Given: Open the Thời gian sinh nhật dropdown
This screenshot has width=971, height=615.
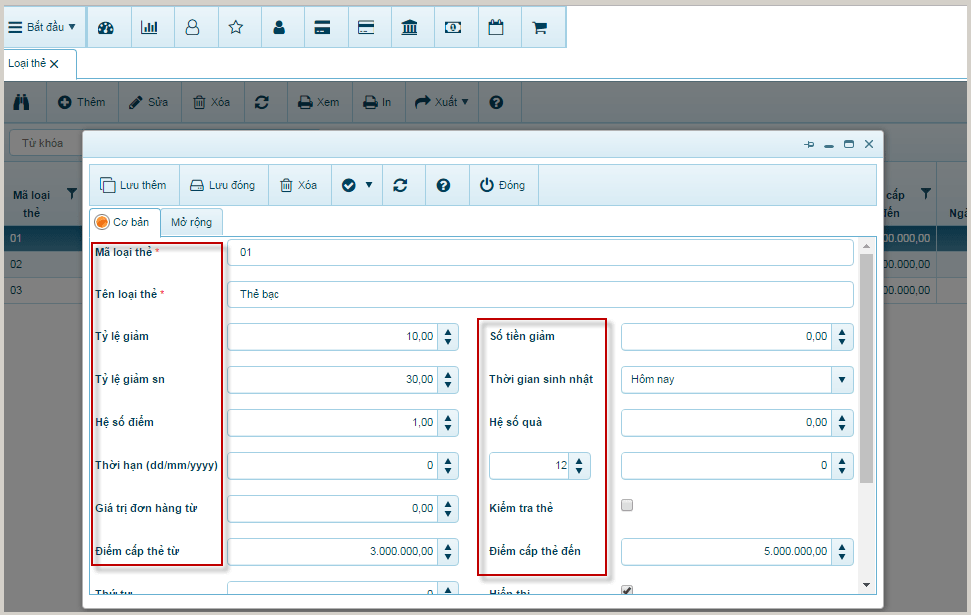Looking at the screenshot, I should point(842,380).
